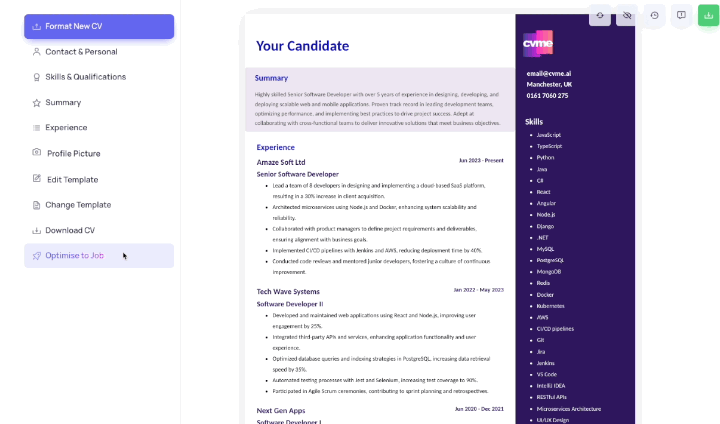This screenshot has width=720, height=424.
Task: Click the camera icon beside Profile Picture
Action: 37,153
